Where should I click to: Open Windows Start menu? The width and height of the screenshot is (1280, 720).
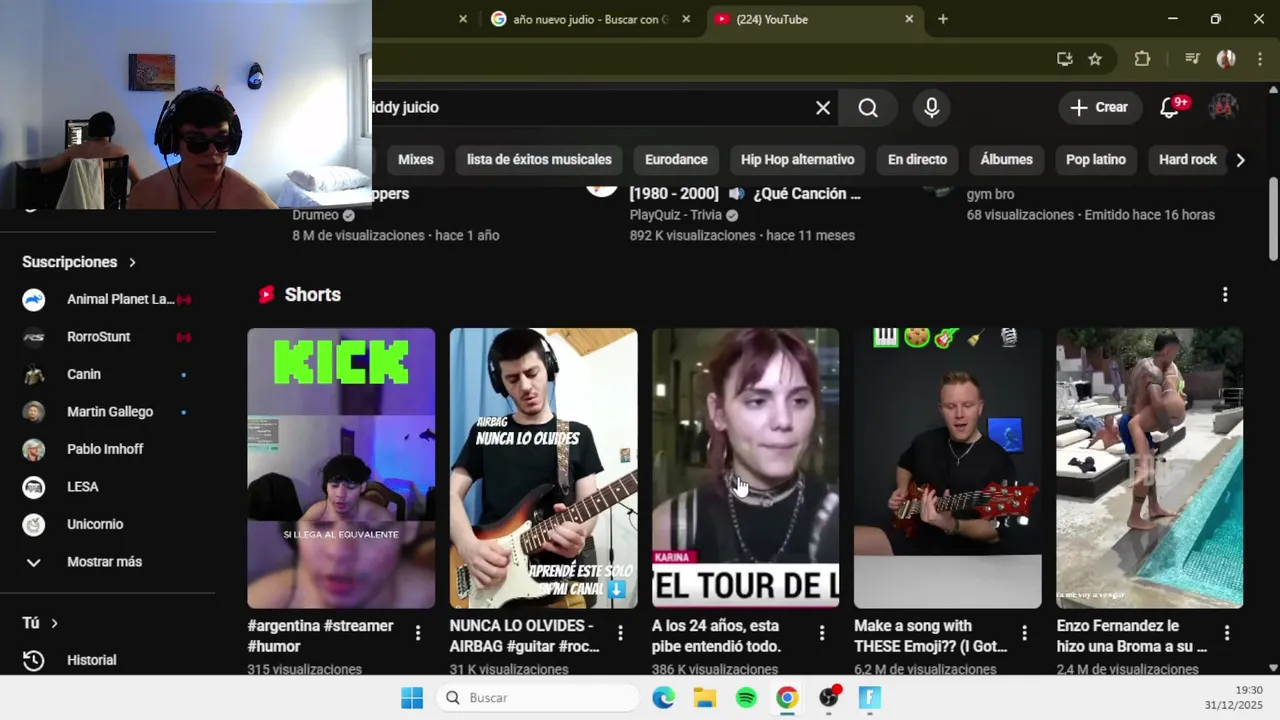click(x=412, y=698)
